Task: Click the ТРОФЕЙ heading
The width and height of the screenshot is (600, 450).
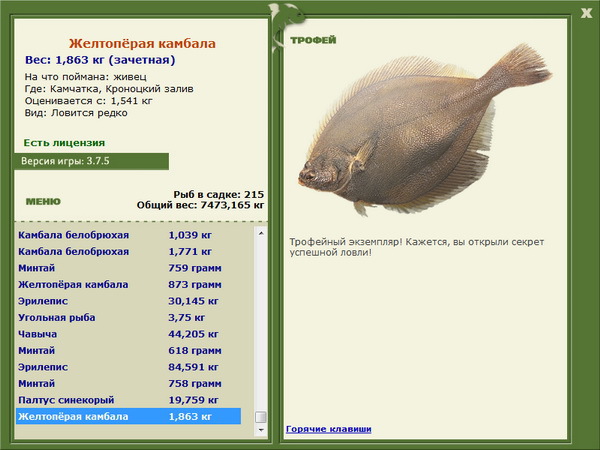Action: (x=313, y=40)
